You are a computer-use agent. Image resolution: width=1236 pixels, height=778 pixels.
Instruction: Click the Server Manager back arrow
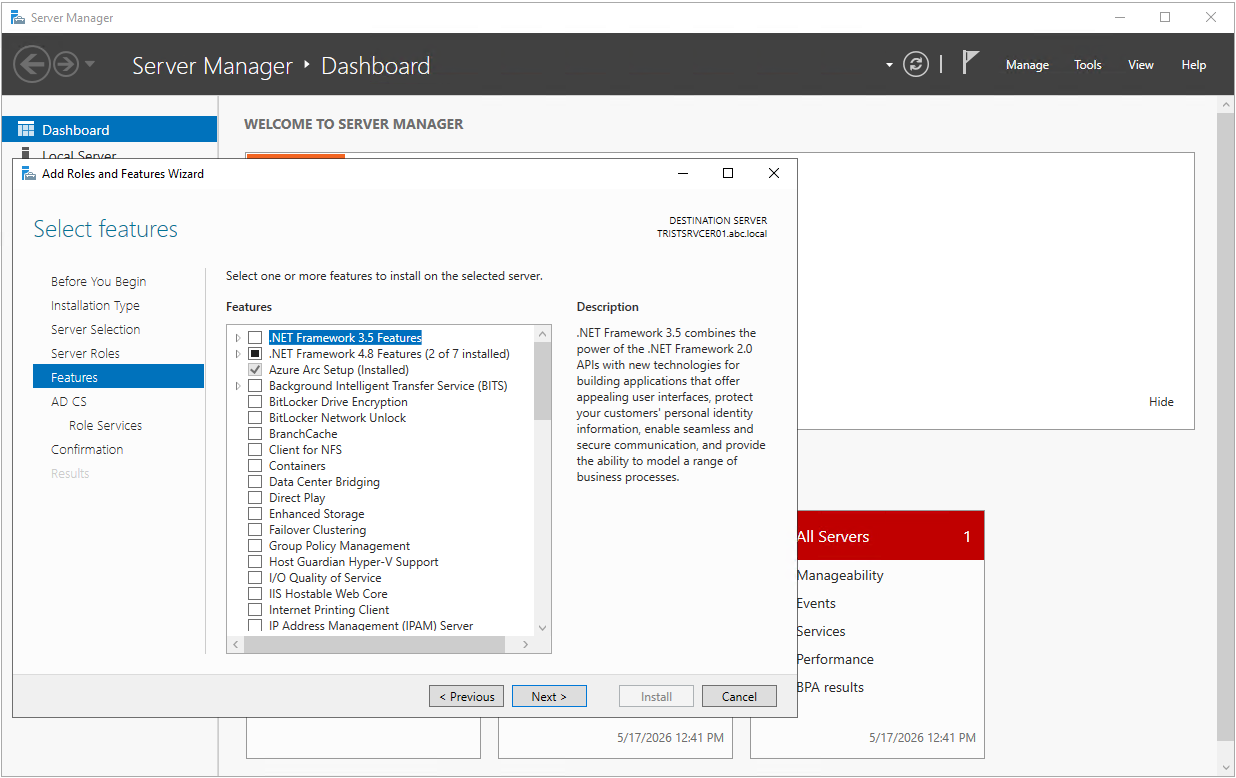point(32,65)
